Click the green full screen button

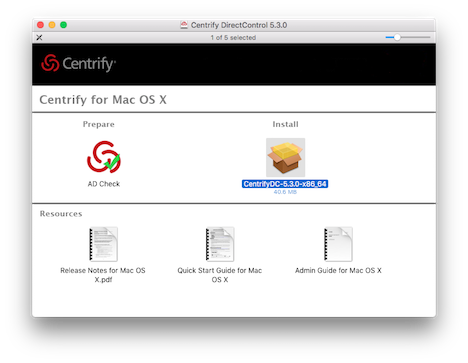click(63, 25)
